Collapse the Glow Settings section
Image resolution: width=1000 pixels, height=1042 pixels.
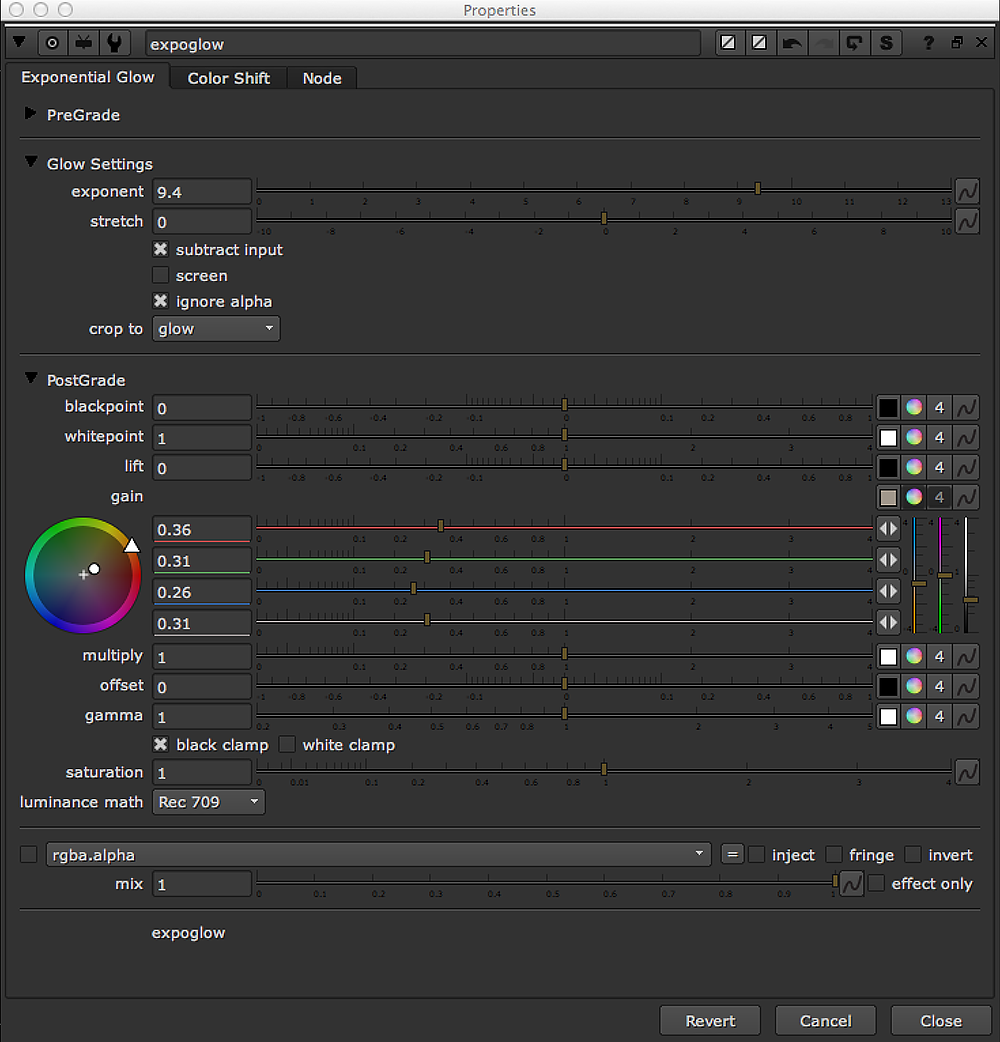click(31, 162)
